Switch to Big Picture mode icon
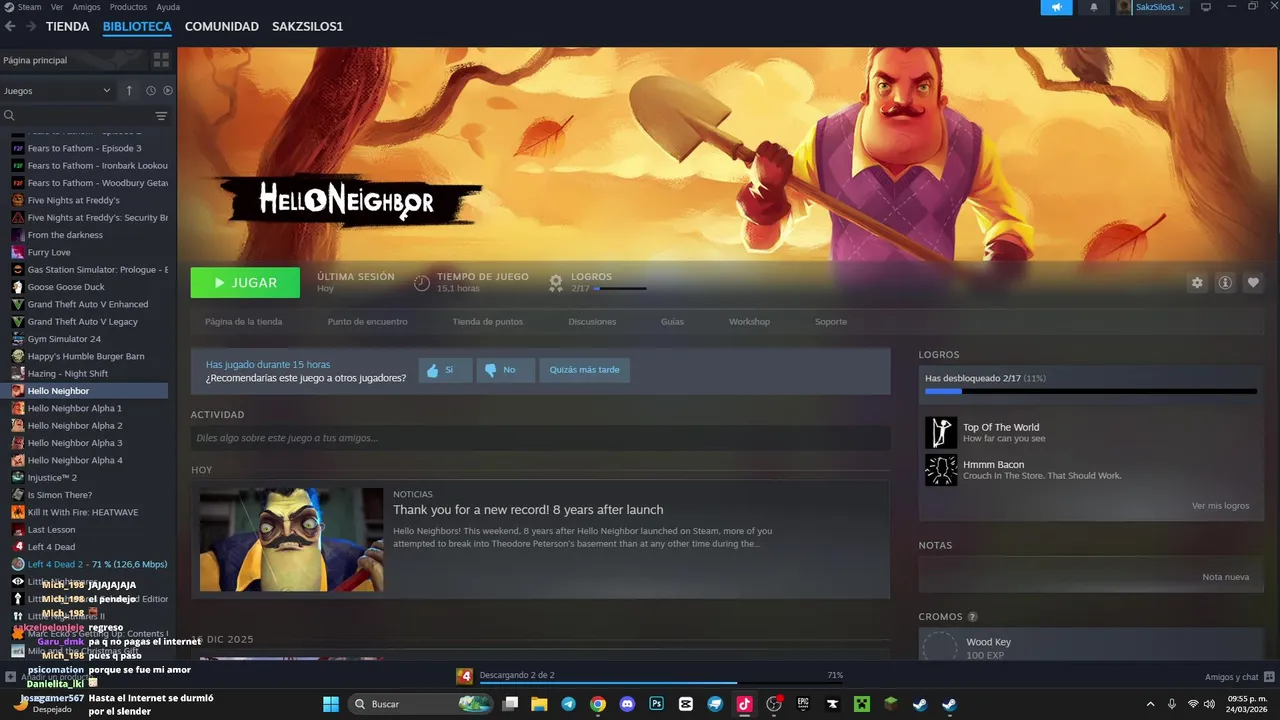The image size is (1280, 720). [x=1206, y=7]
